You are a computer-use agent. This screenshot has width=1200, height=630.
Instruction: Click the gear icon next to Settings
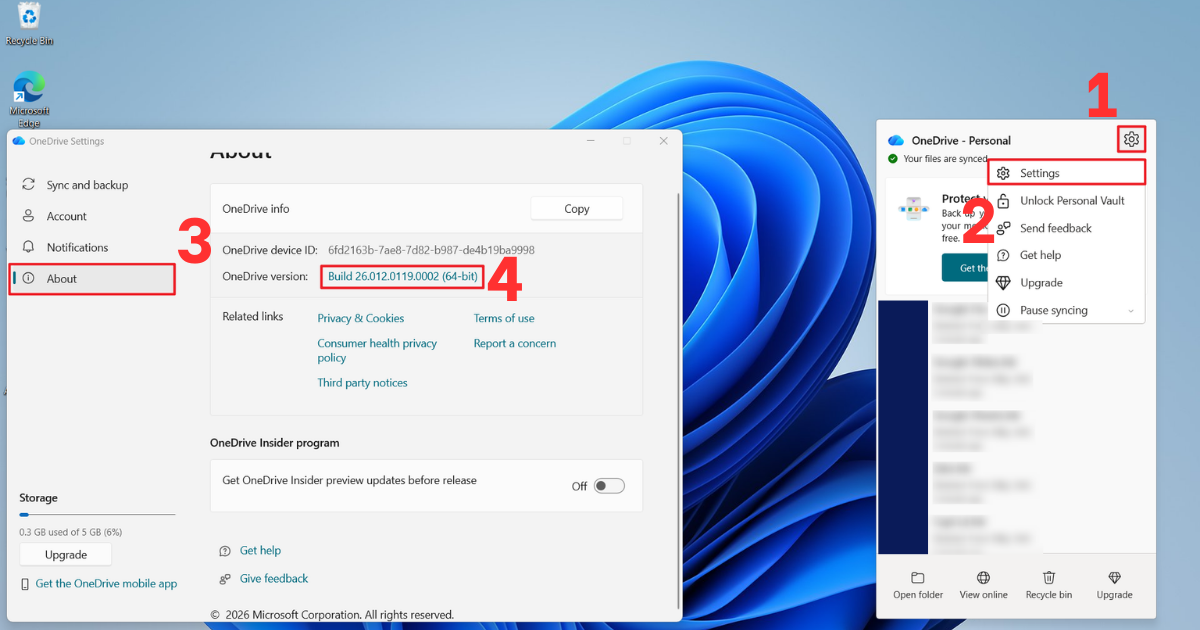coord(1004,173)
